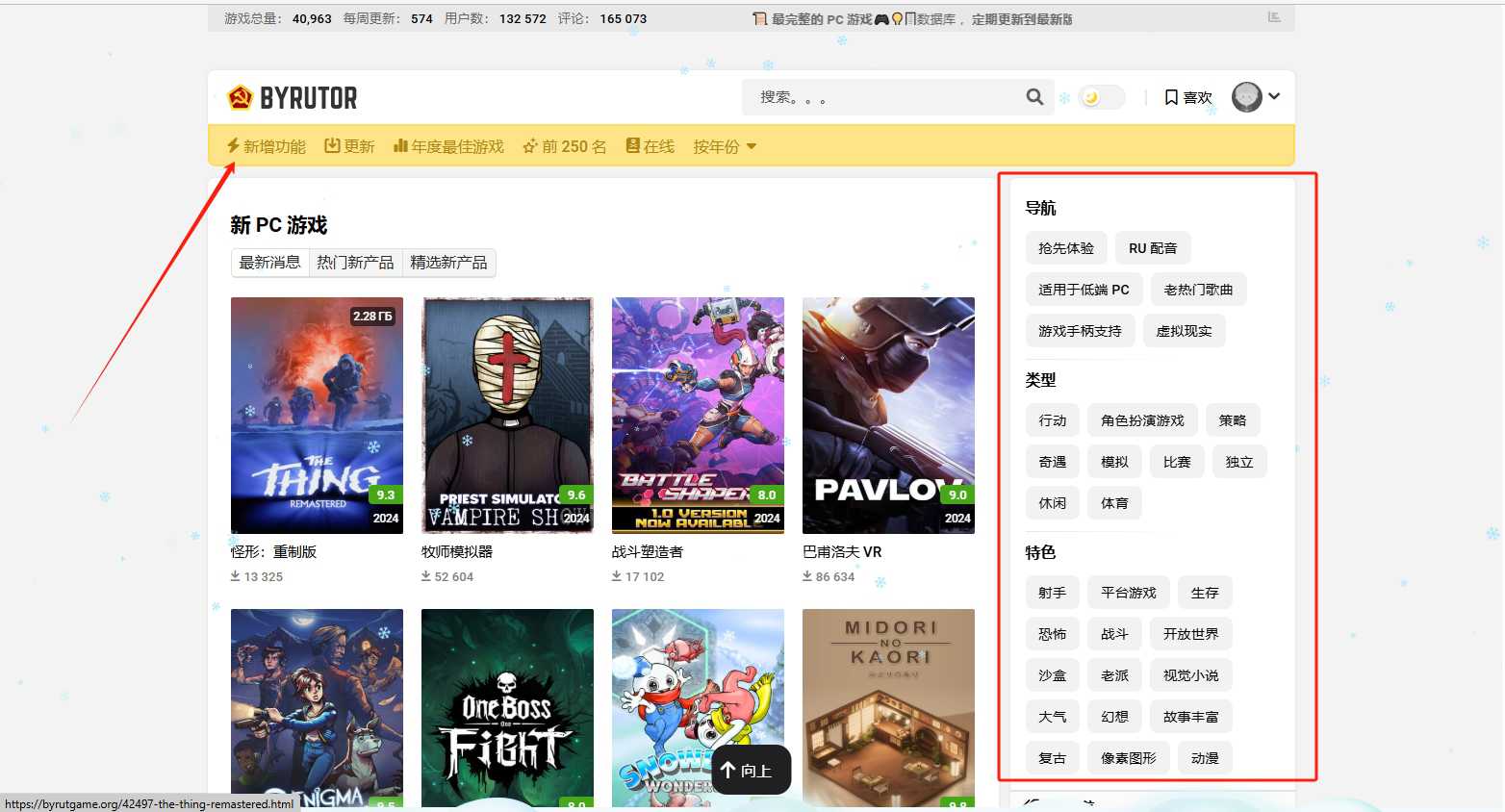Select the 虚拟现实 tag
This screenshot has width=1505, height=812.
click(x=1184, y=331)
